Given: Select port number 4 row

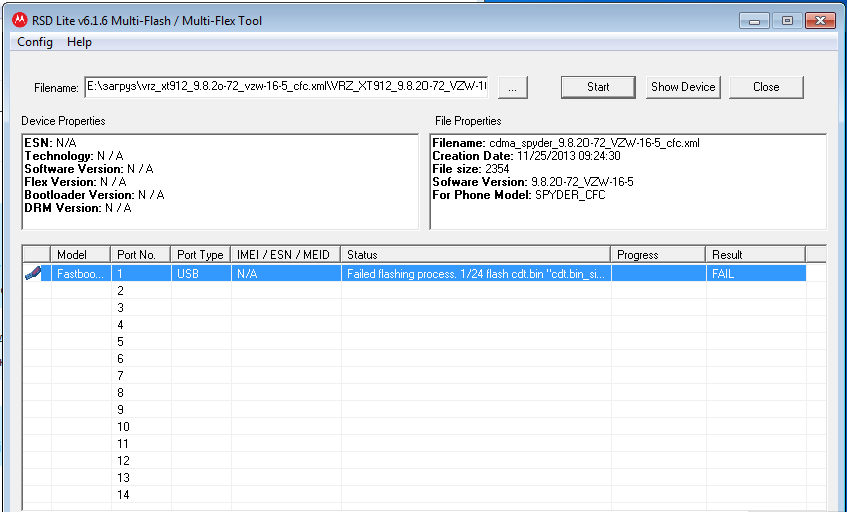Looking at the screenshot, I should [x=424, y=325].
